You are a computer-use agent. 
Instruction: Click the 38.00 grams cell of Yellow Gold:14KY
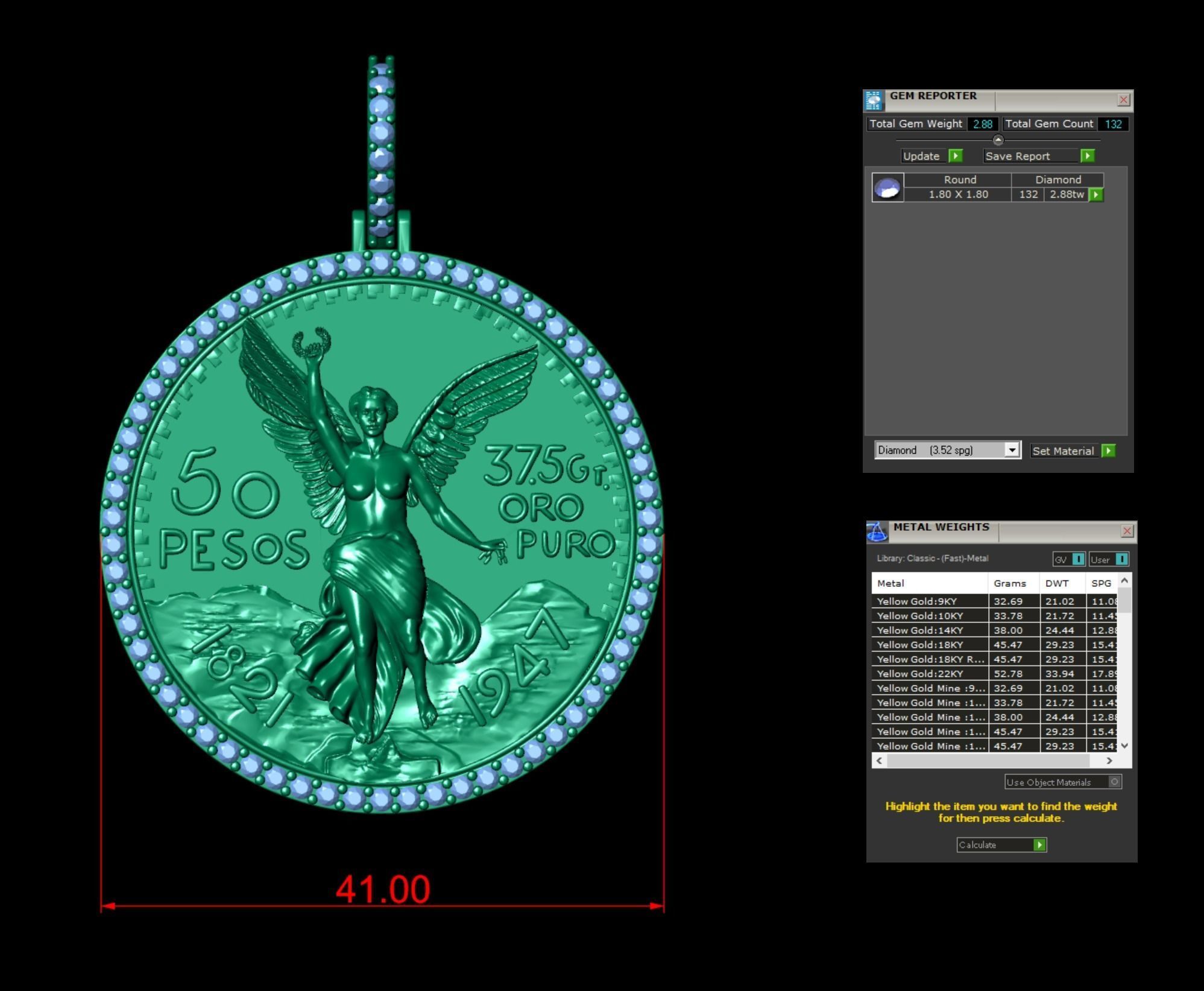(1015, 630)
